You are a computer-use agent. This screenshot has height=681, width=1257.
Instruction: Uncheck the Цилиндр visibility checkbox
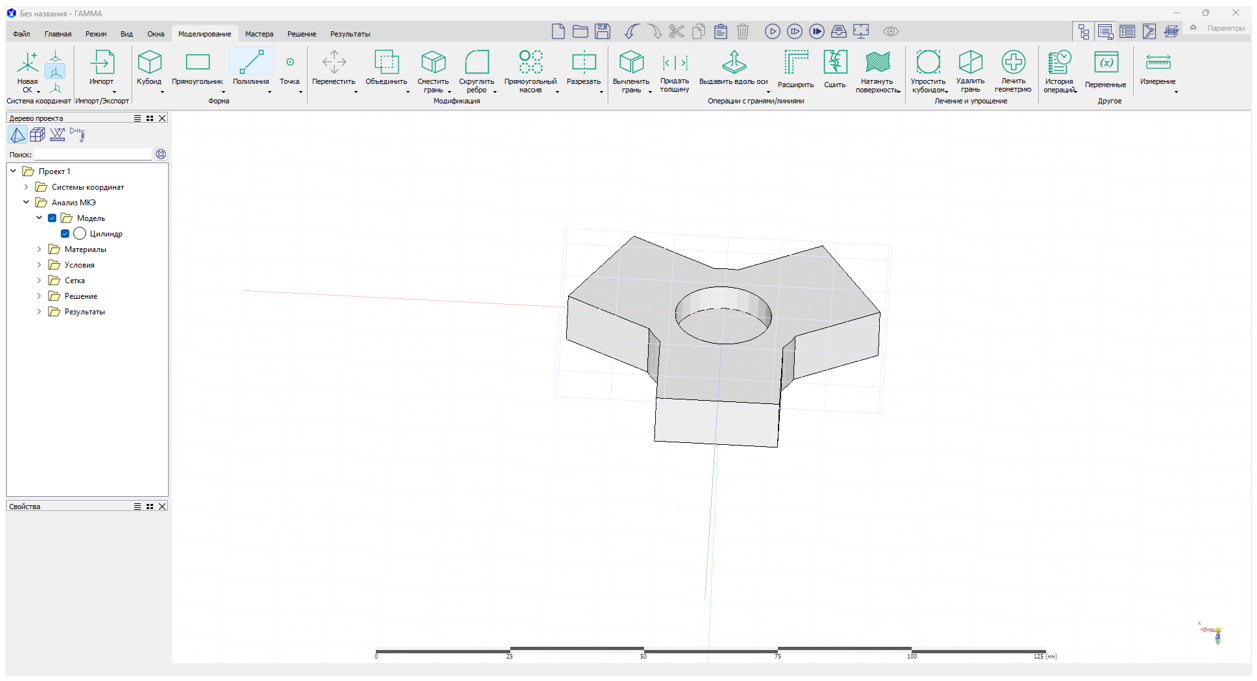pos(65,234)
